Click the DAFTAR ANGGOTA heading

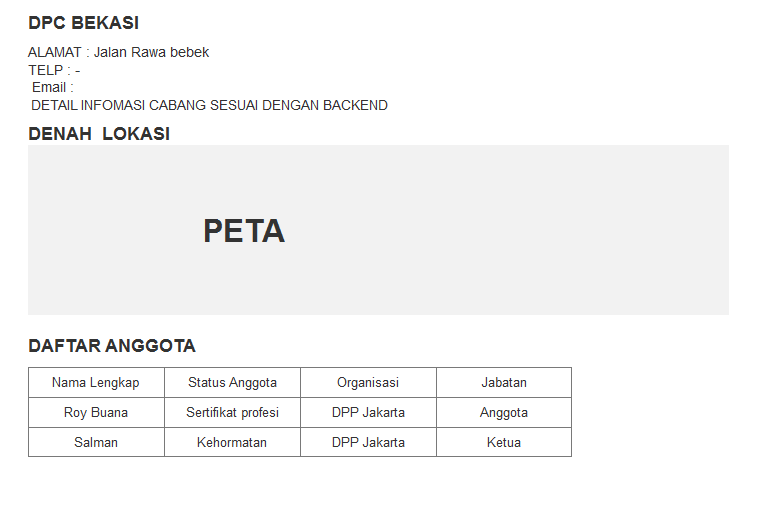point(112,346)
